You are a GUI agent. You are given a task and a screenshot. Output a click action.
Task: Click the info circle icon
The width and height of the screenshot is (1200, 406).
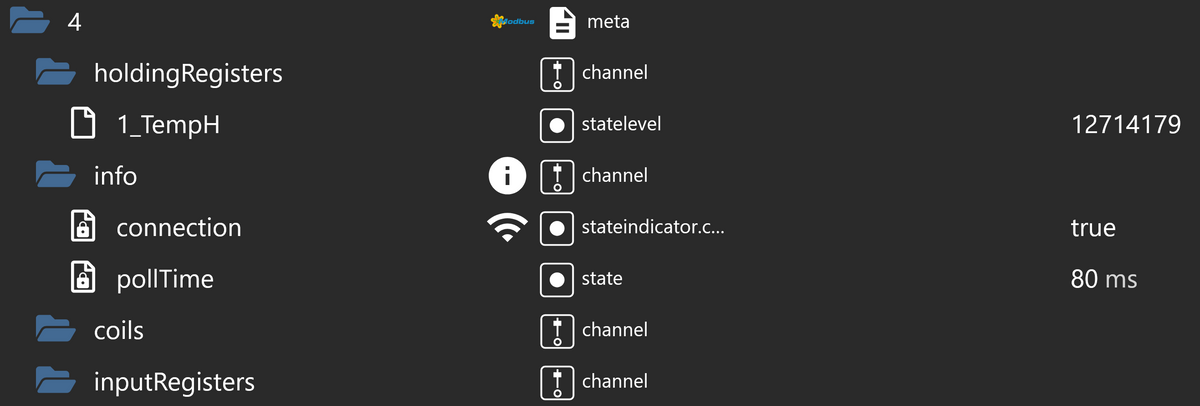point(507,176)
